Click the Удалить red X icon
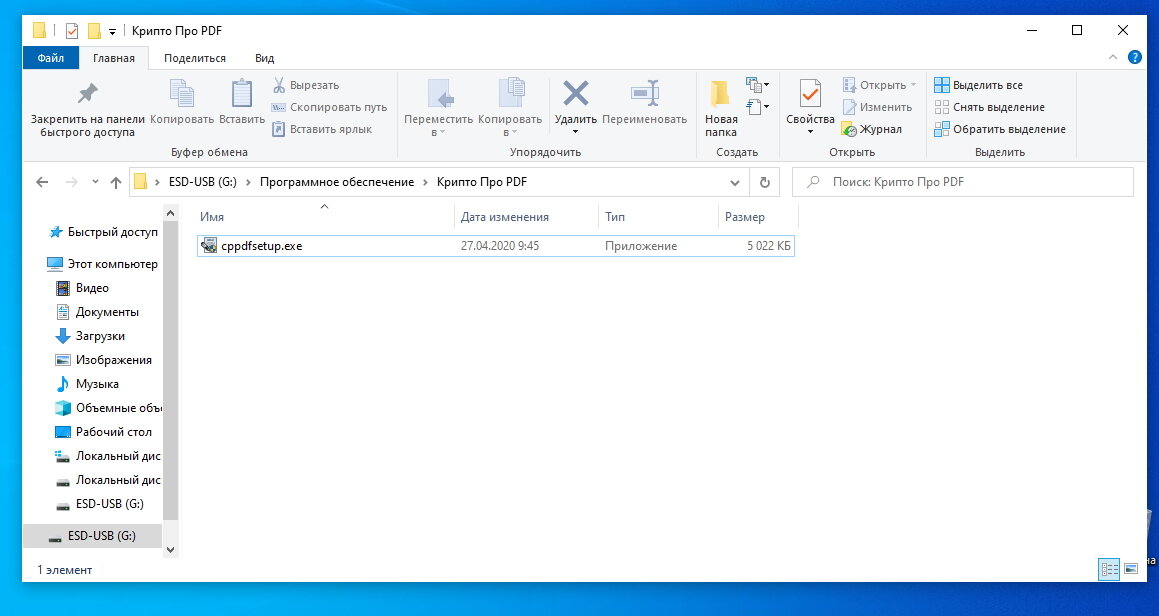 pyautogui.click(x=576, y=94)
